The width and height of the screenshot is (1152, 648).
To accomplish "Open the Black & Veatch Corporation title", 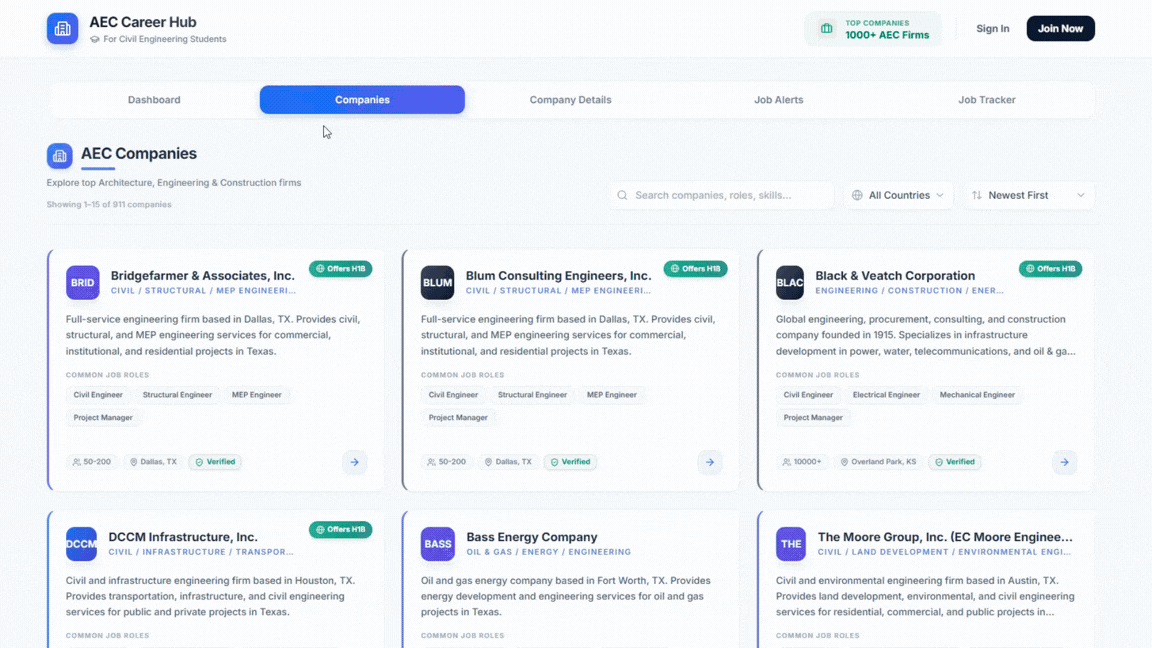I will 895,276.
